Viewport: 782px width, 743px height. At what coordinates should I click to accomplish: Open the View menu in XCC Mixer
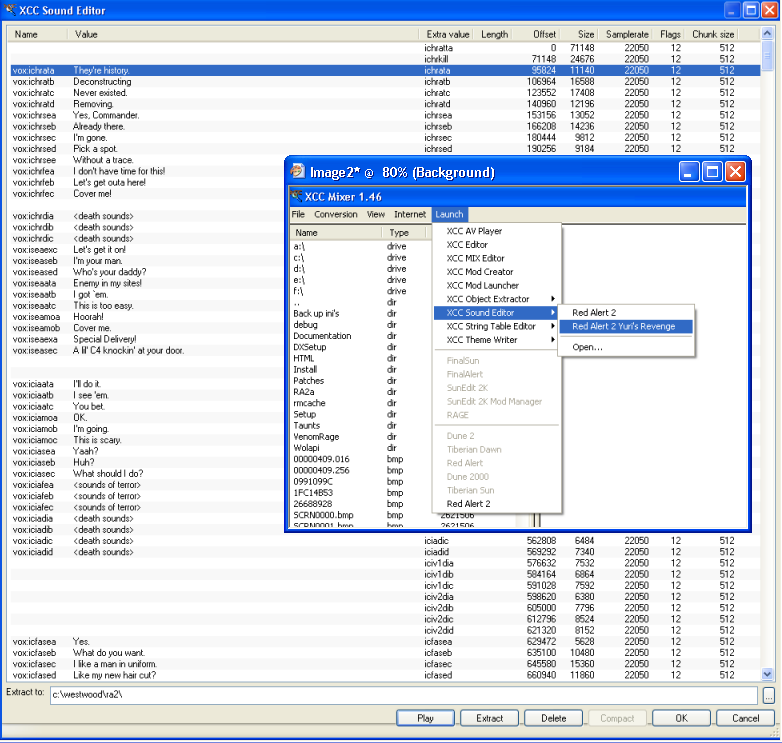376,214
